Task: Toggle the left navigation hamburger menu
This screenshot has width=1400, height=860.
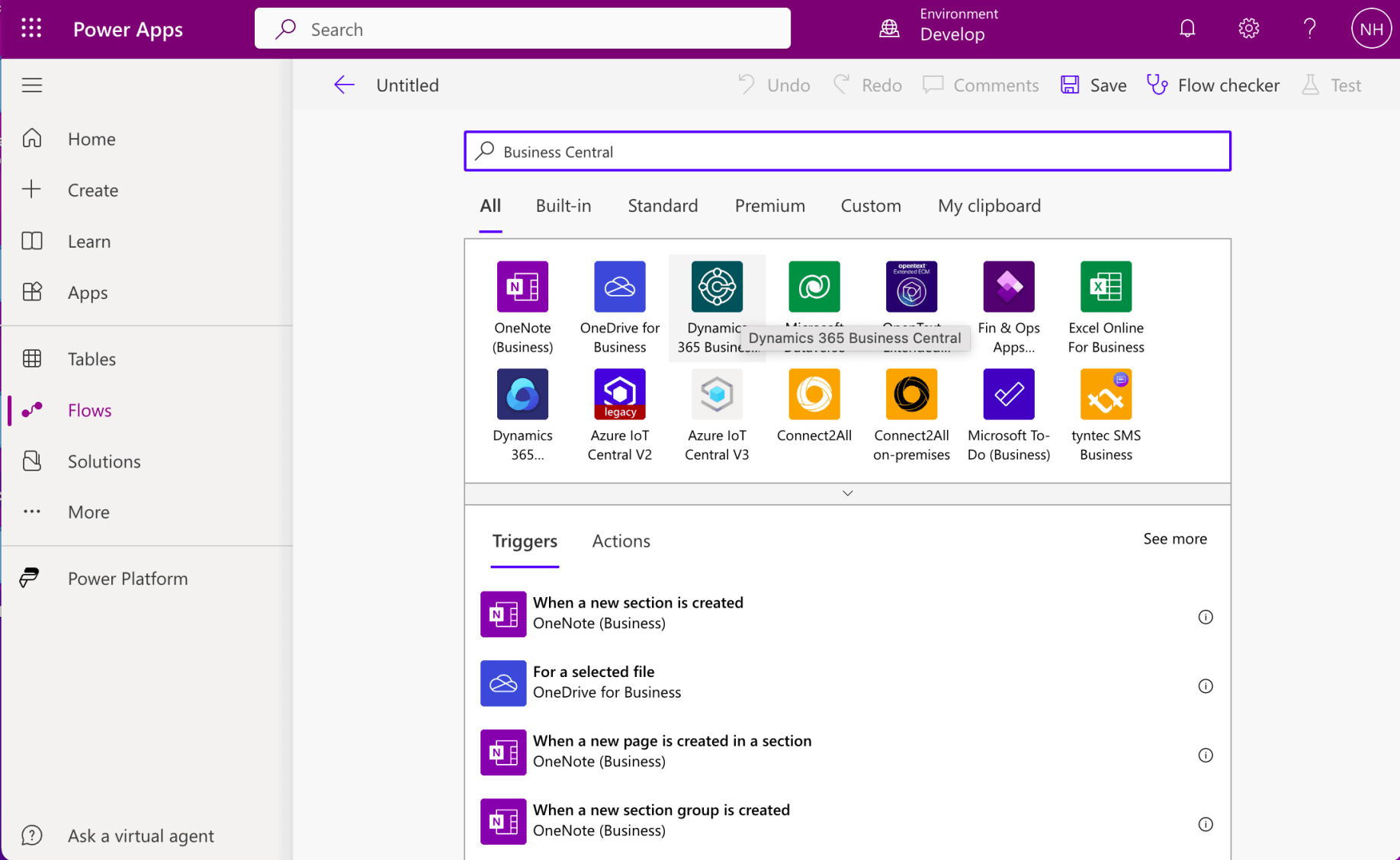Action: point(32,85)
